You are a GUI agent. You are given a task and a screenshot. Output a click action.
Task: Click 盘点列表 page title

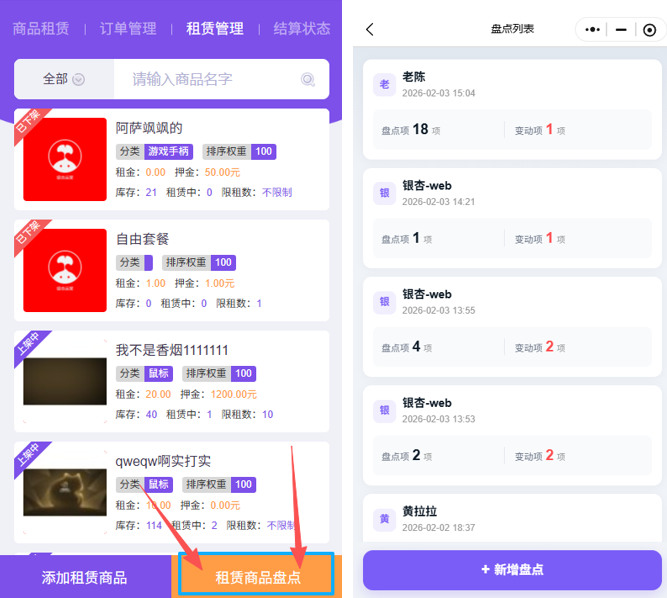click(x=512, y=29)
